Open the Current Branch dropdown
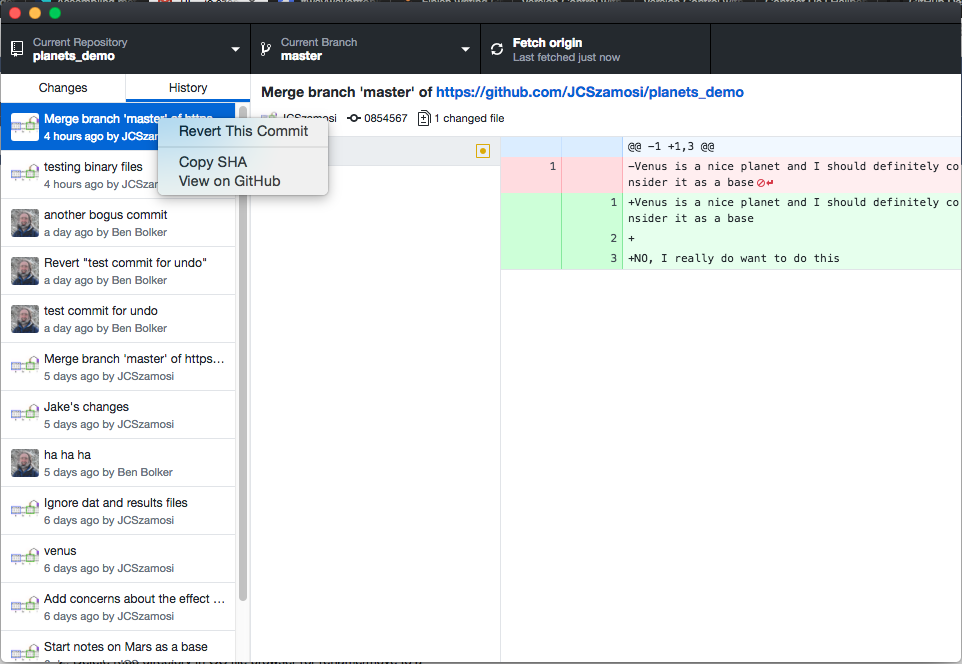This screenshot has height=664, width=962. 365,47
